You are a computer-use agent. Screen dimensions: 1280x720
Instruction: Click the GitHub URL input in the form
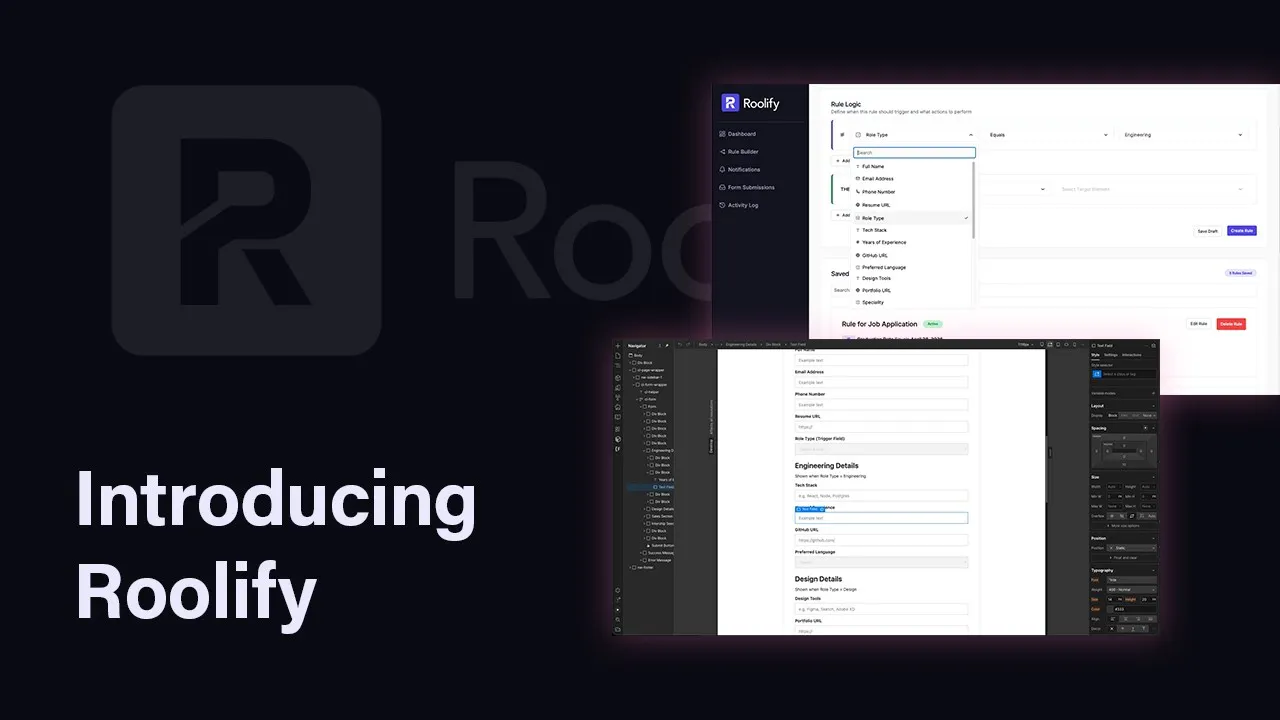click(x=881, y=540)
